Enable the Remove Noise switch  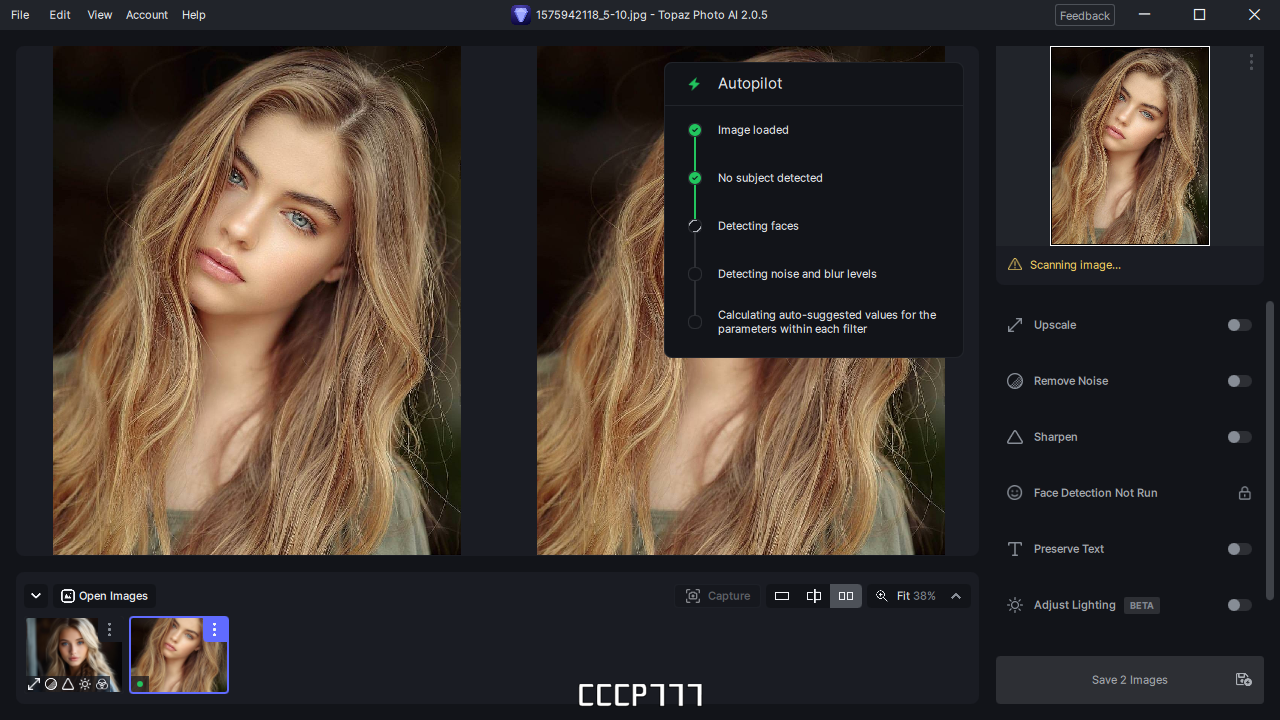click(1239, 381)
